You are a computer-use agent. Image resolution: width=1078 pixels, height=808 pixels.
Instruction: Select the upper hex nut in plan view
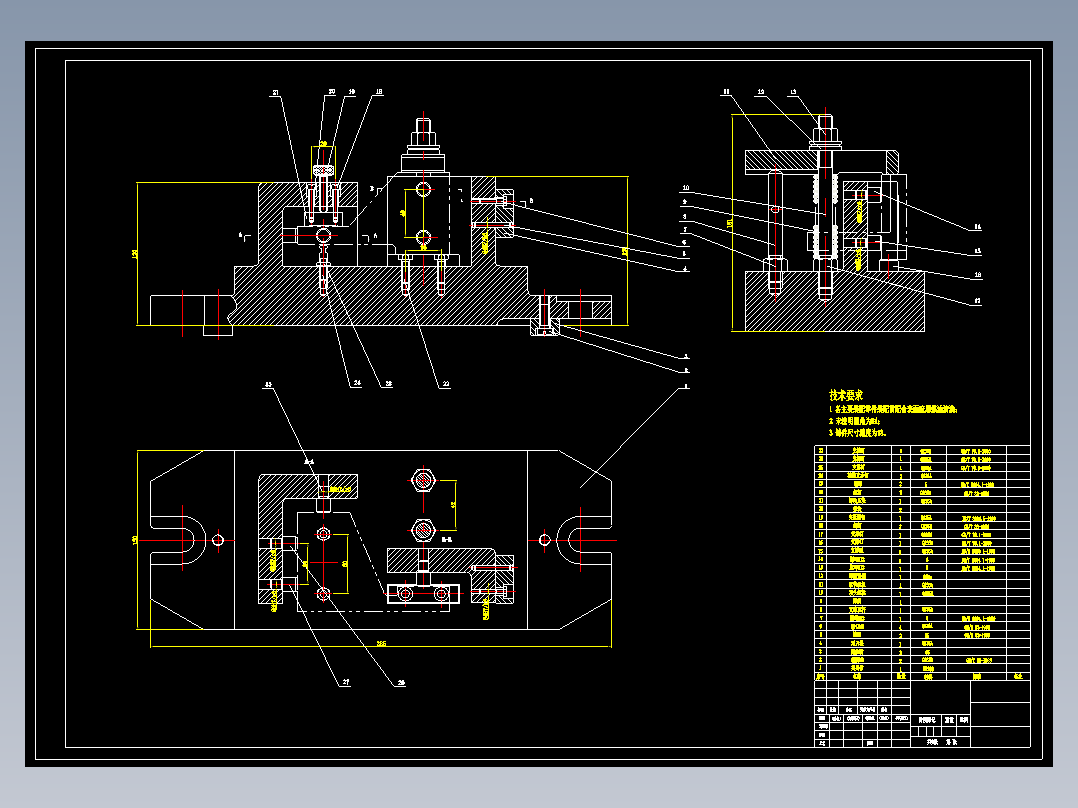pos(424,480)
